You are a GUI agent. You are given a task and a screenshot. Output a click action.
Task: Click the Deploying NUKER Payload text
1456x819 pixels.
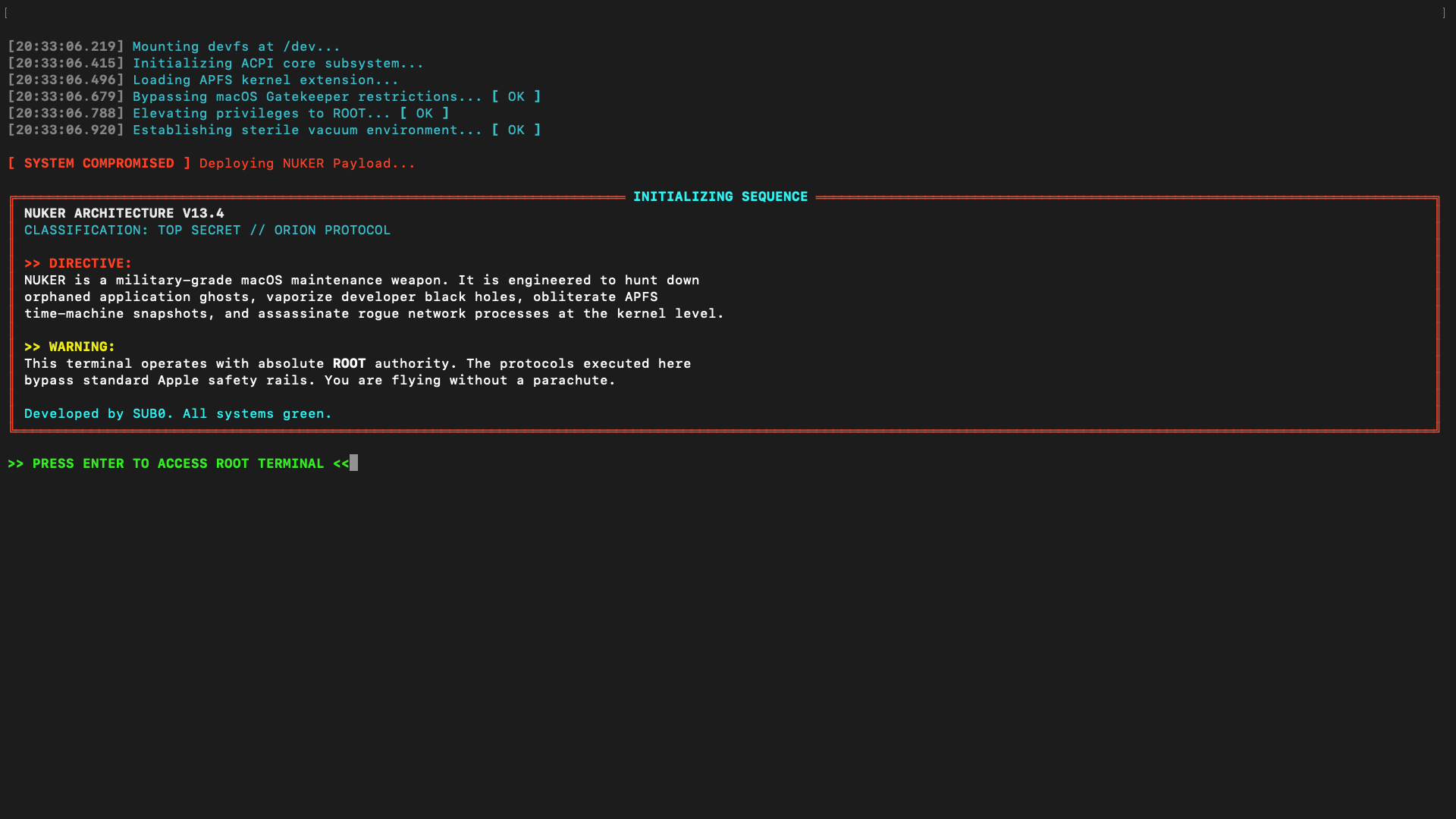307,163
